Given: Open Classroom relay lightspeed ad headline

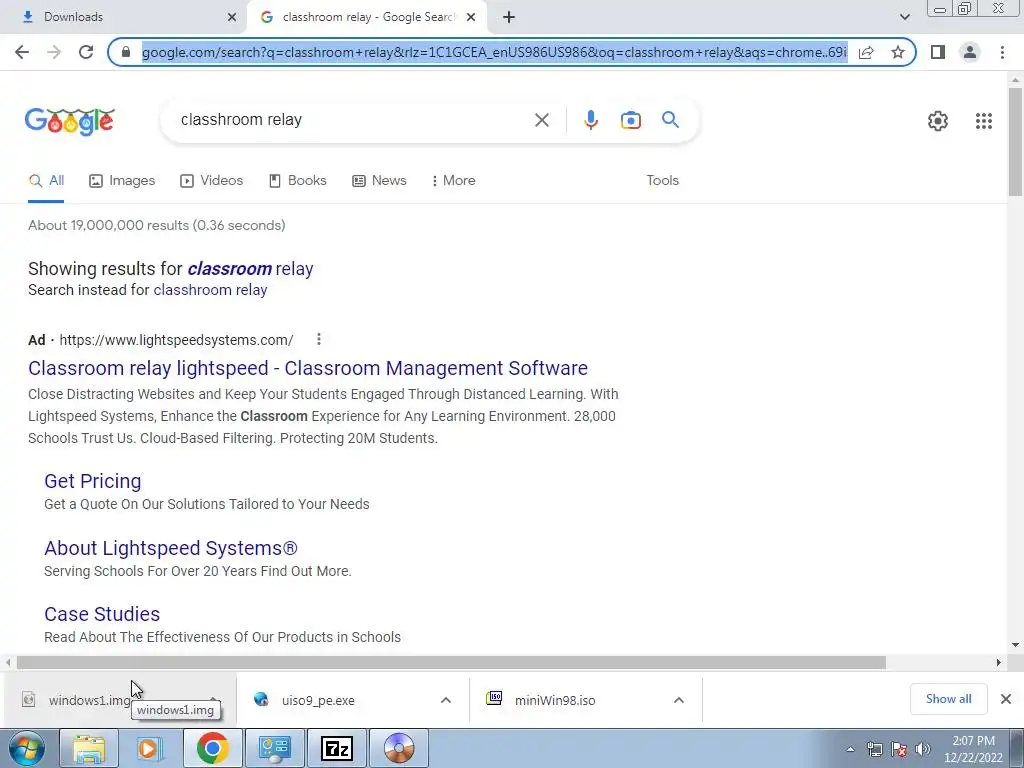Looking at the screenshot, I should 308,368.
